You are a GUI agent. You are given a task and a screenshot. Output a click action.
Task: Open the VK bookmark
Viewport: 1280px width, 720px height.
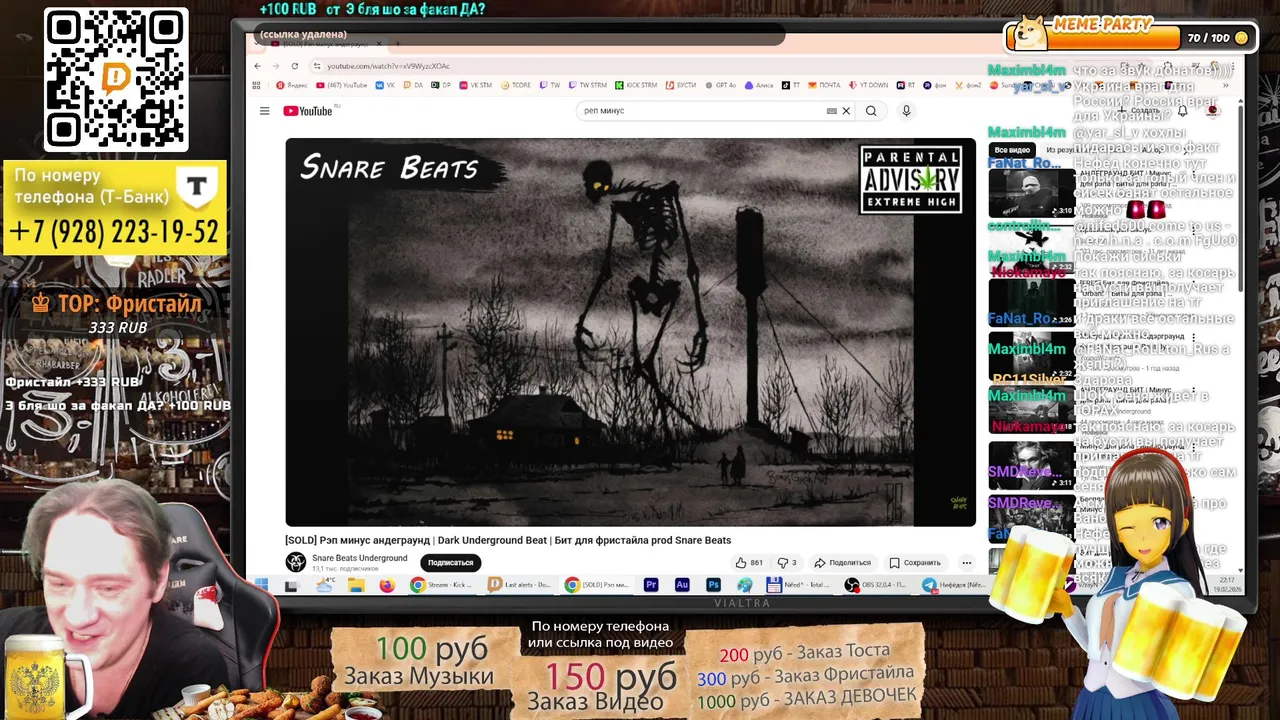coord(386,85)
